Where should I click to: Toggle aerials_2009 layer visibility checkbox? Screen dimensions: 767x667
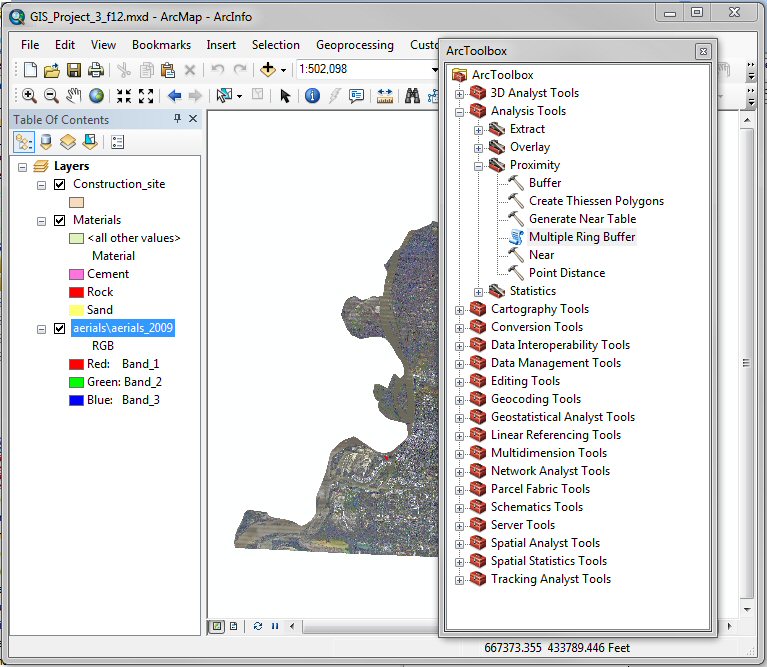[60, 329]
